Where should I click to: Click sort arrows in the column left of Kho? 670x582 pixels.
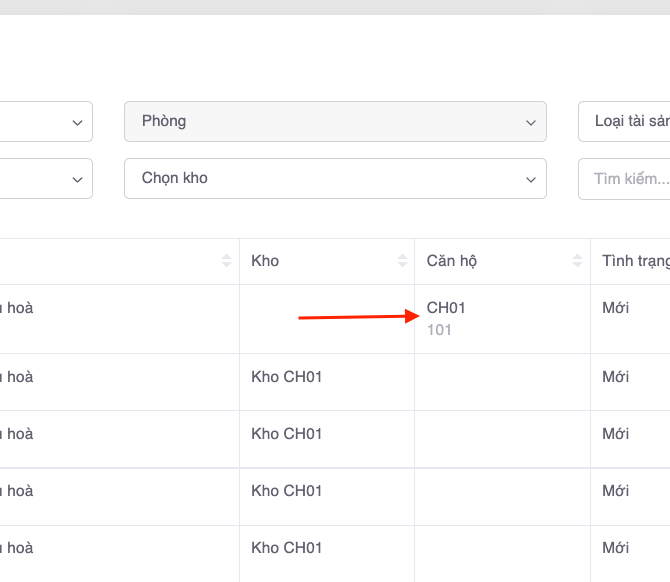(x=226, y=261)
